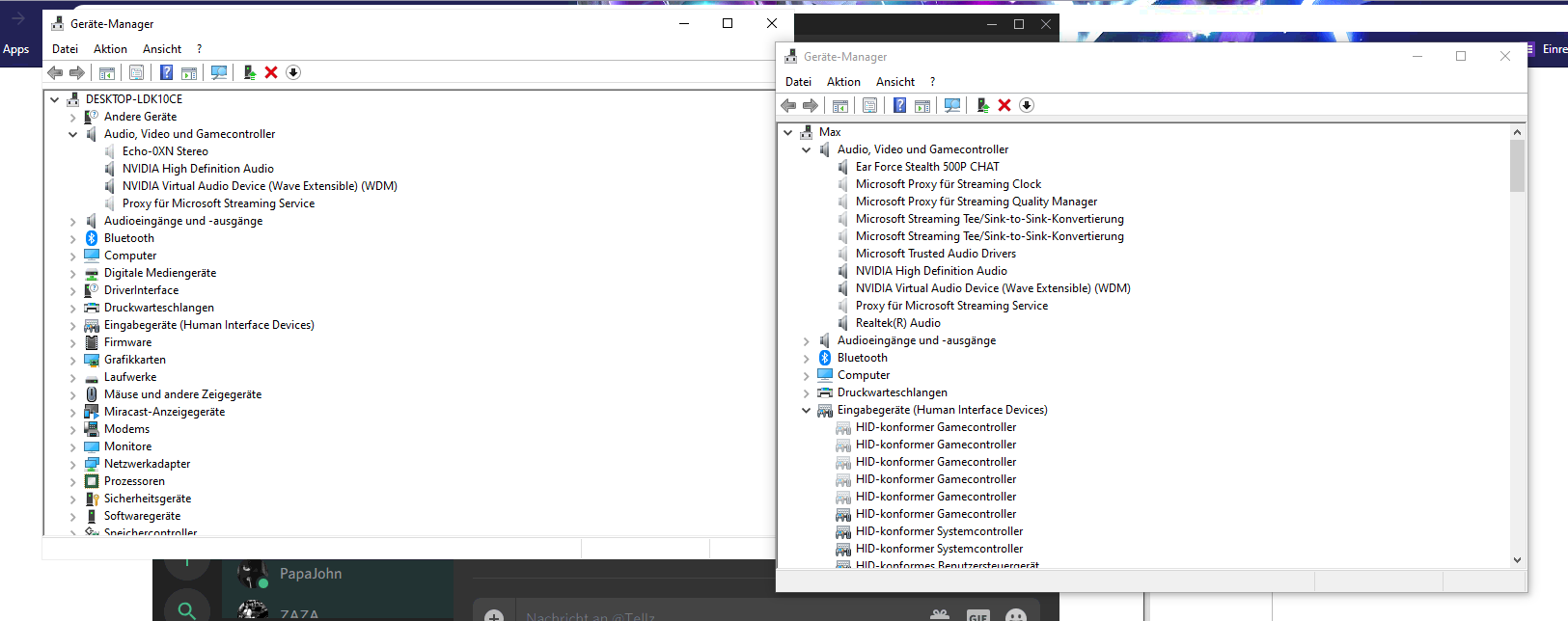
Task: Expand Digitale Mediengeräte node
Action: 72,273
